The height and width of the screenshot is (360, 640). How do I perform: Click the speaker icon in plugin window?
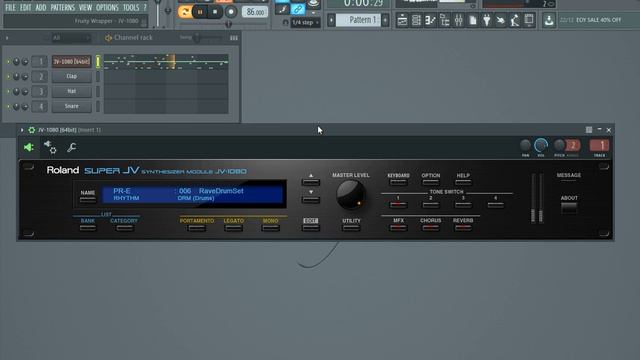(29, 147)
